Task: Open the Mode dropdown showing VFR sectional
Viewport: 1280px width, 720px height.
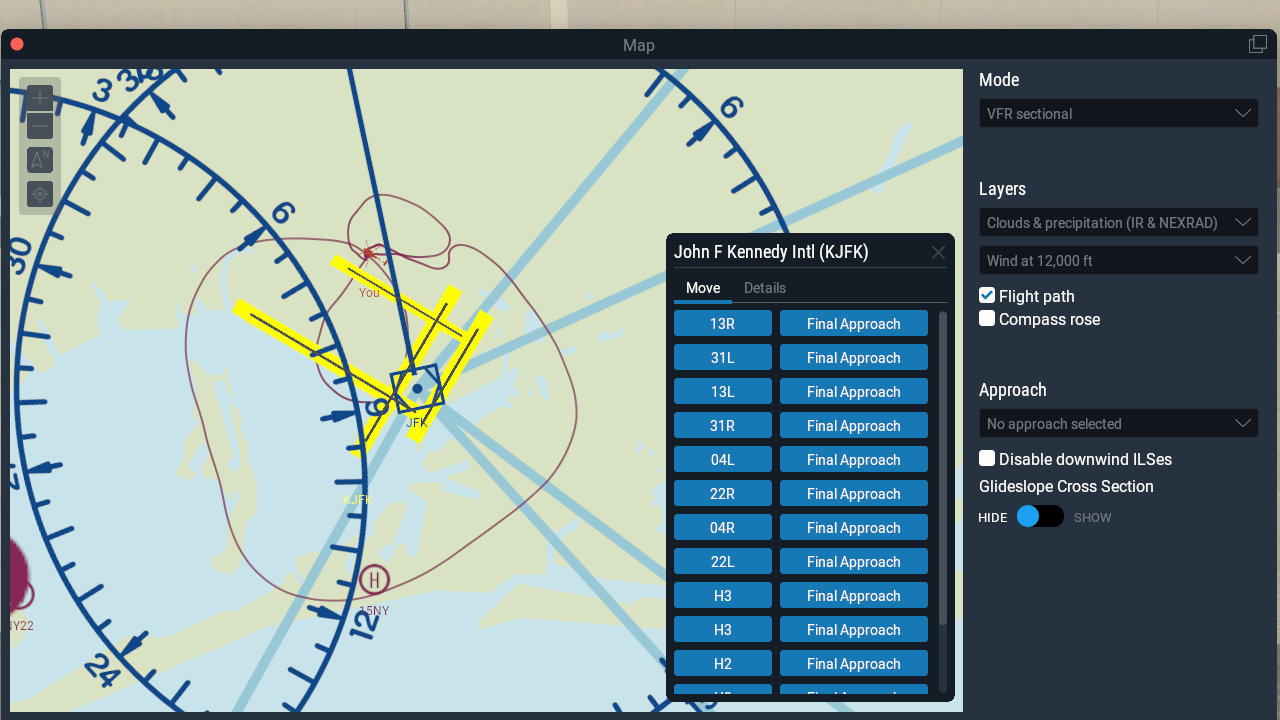Action: (1119, 113)
